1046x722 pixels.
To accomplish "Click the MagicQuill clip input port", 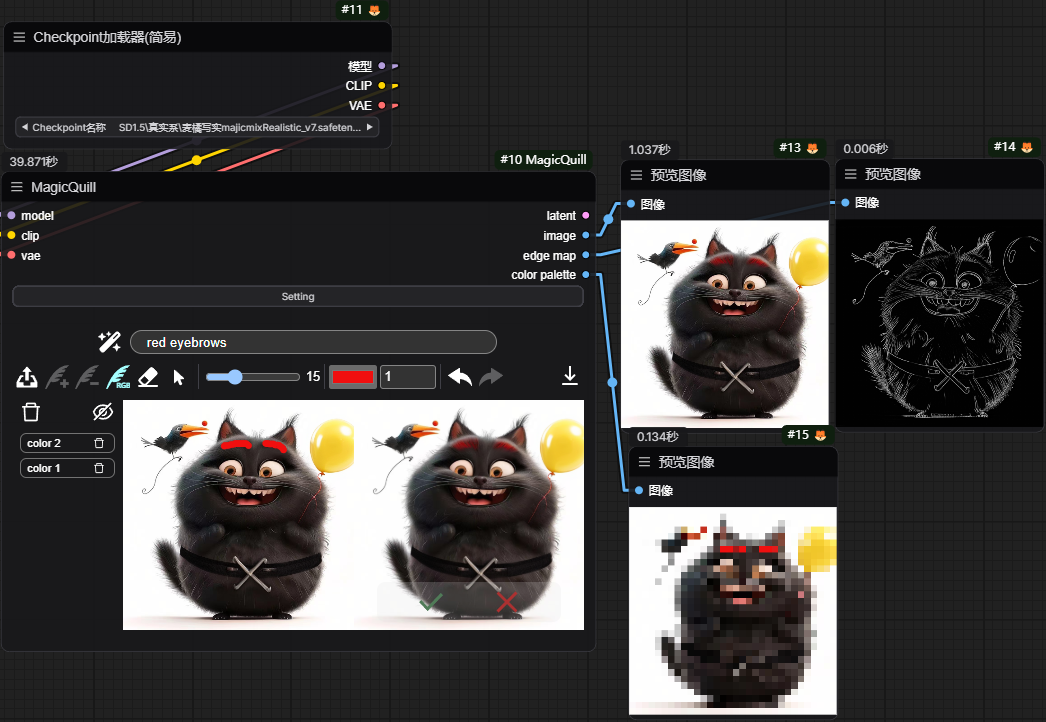I will [11, 235].
